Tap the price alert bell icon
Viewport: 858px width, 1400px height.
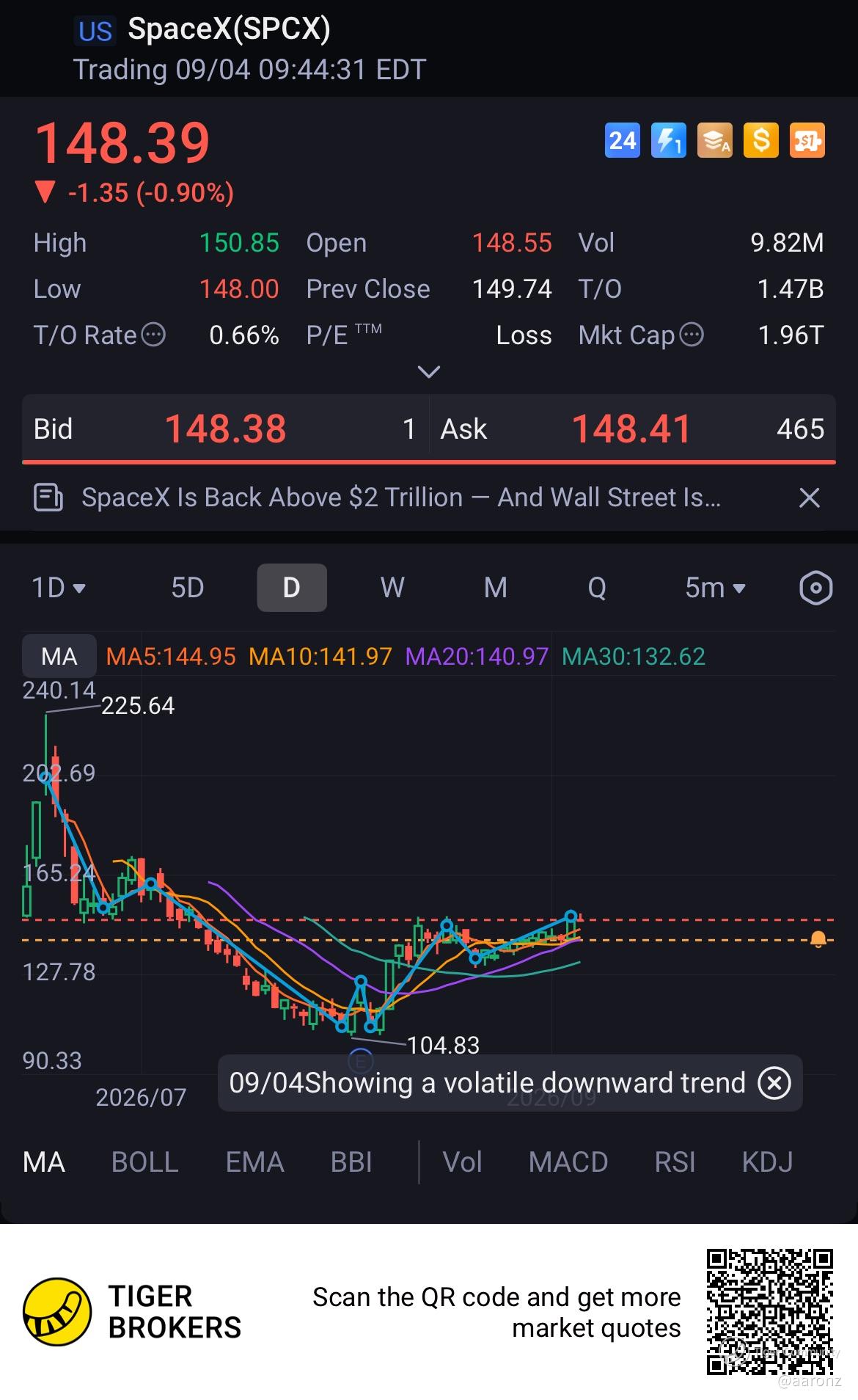point(818,939)
